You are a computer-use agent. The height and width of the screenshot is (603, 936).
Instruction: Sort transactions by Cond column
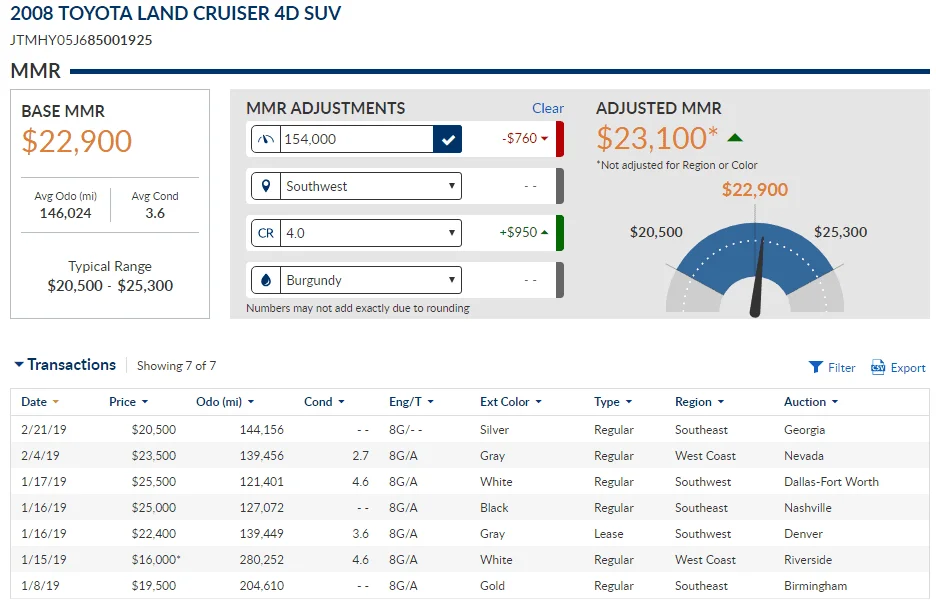(324, 402)
